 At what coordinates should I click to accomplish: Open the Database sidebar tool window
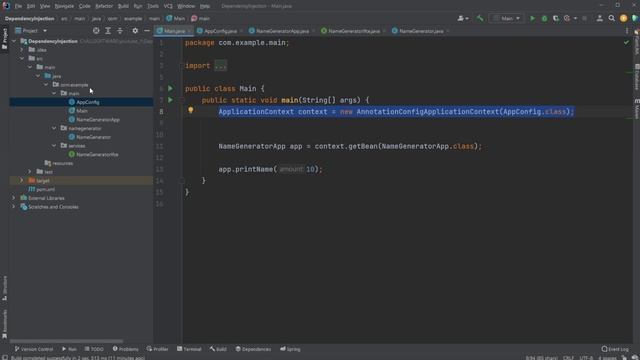point(637,77)
